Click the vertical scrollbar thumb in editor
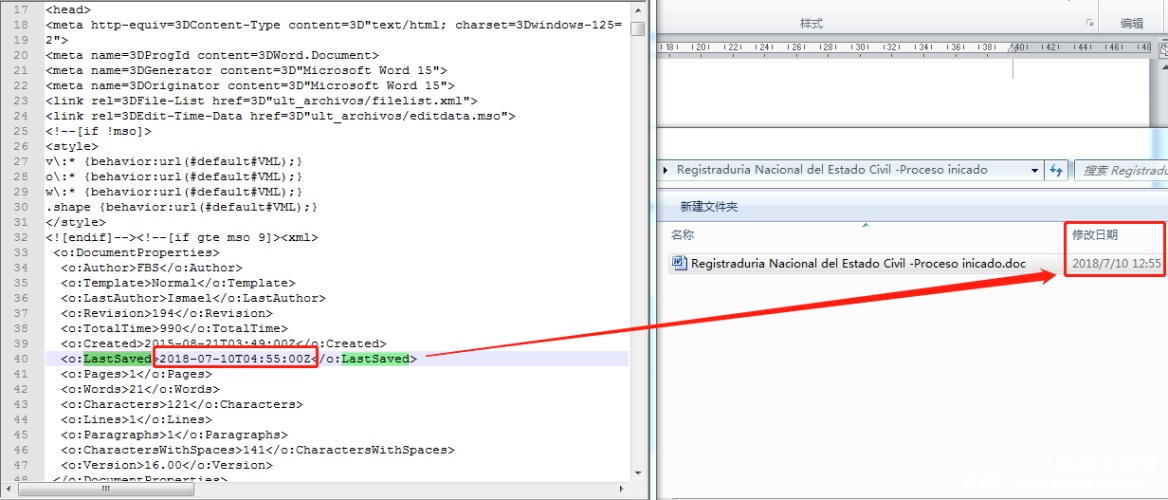 (638, 28)
